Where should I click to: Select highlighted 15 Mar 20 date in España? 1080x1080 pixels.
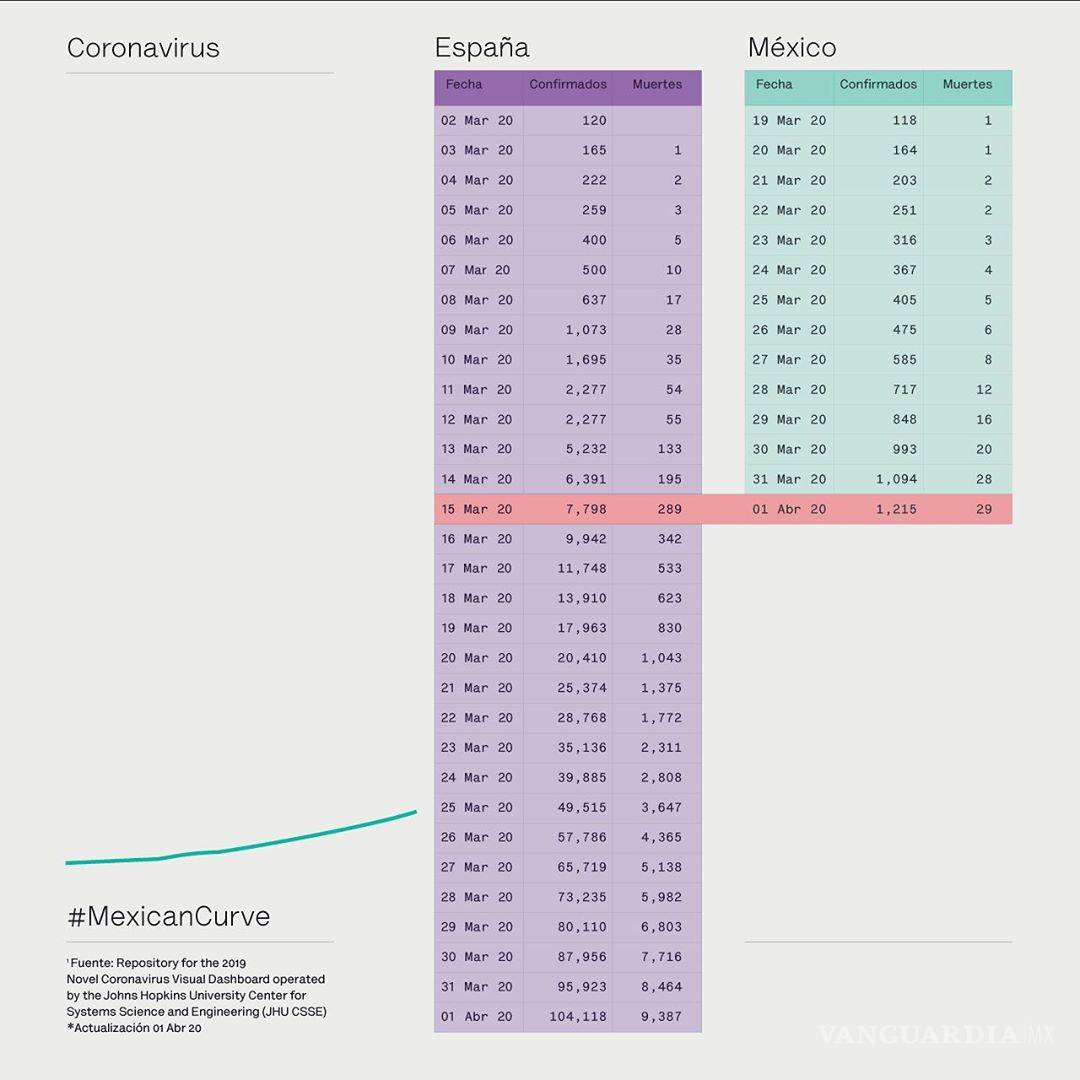[476, 509]
